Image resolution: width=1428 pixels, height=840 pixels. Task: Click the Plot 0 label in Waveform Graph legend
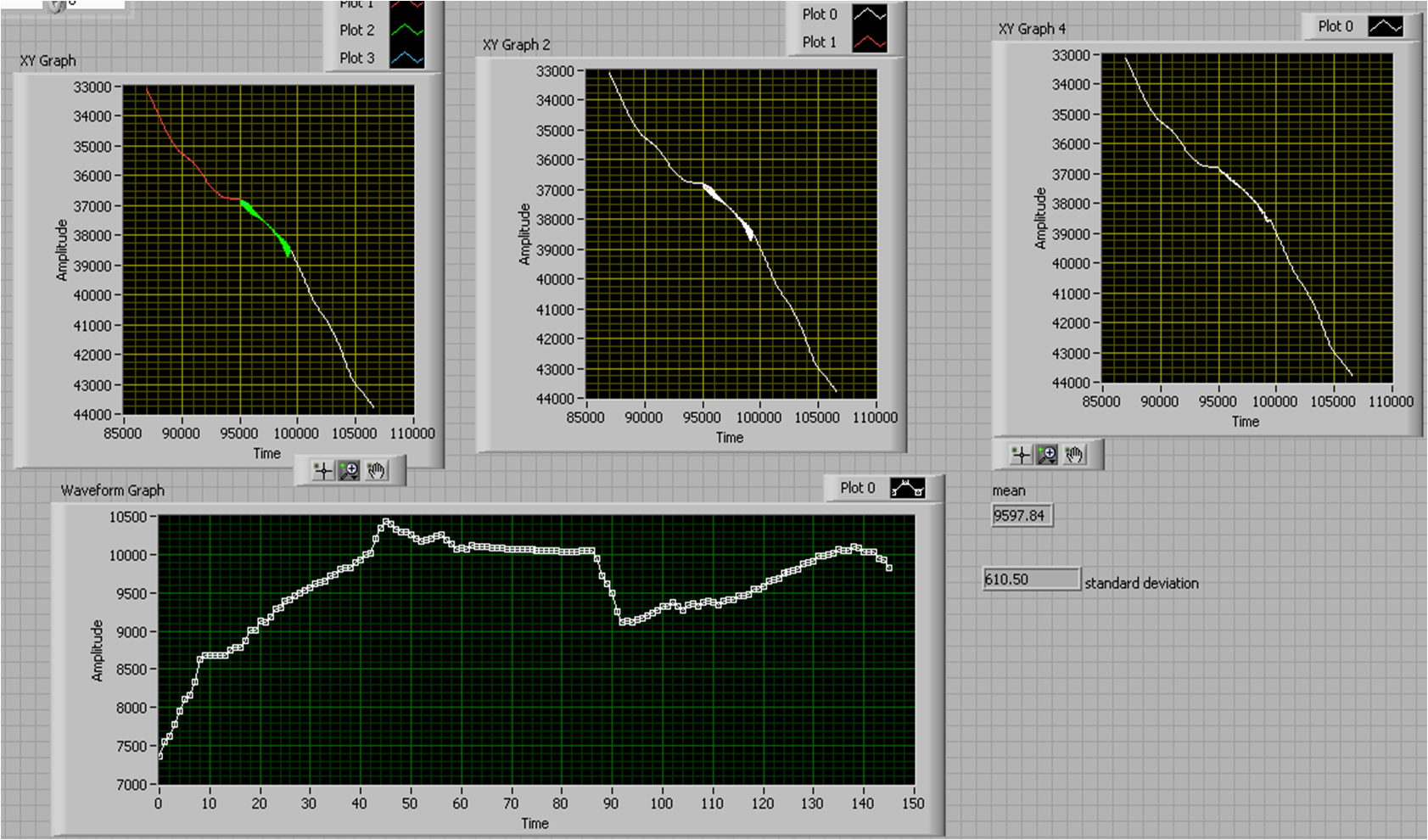[857, 488]
